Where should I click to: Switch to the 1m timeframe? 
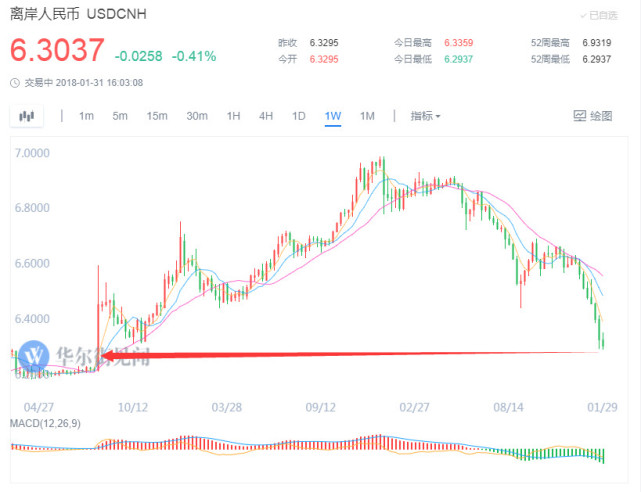click(86, 116)
